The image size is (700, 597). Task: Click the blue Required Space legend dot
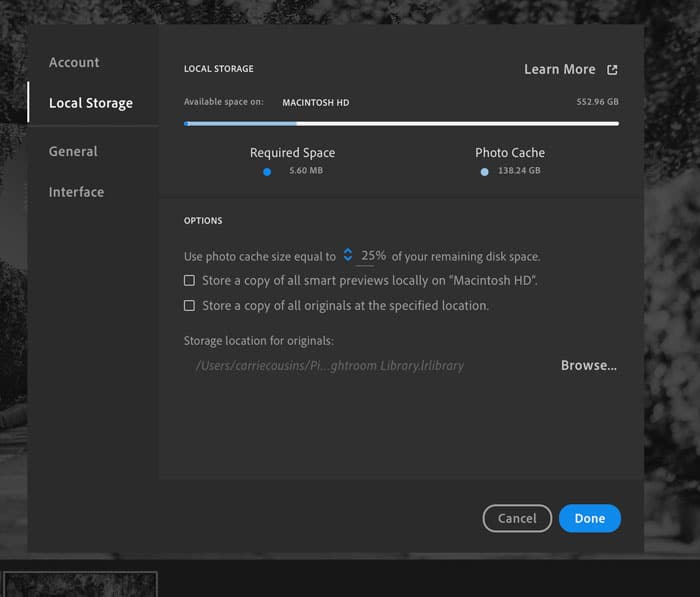coord(267,172)
